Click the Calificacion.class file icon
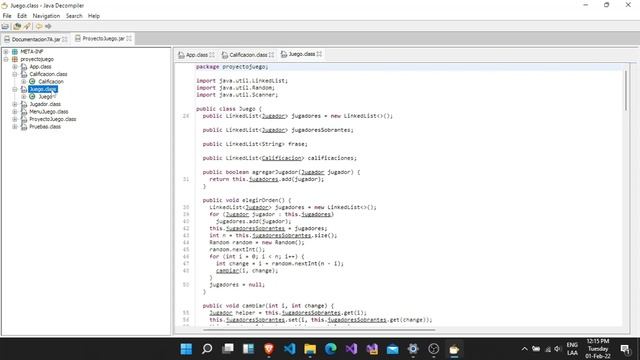Image resolution: width=640 pixels, height=360 pixels. tap(24, 74)
